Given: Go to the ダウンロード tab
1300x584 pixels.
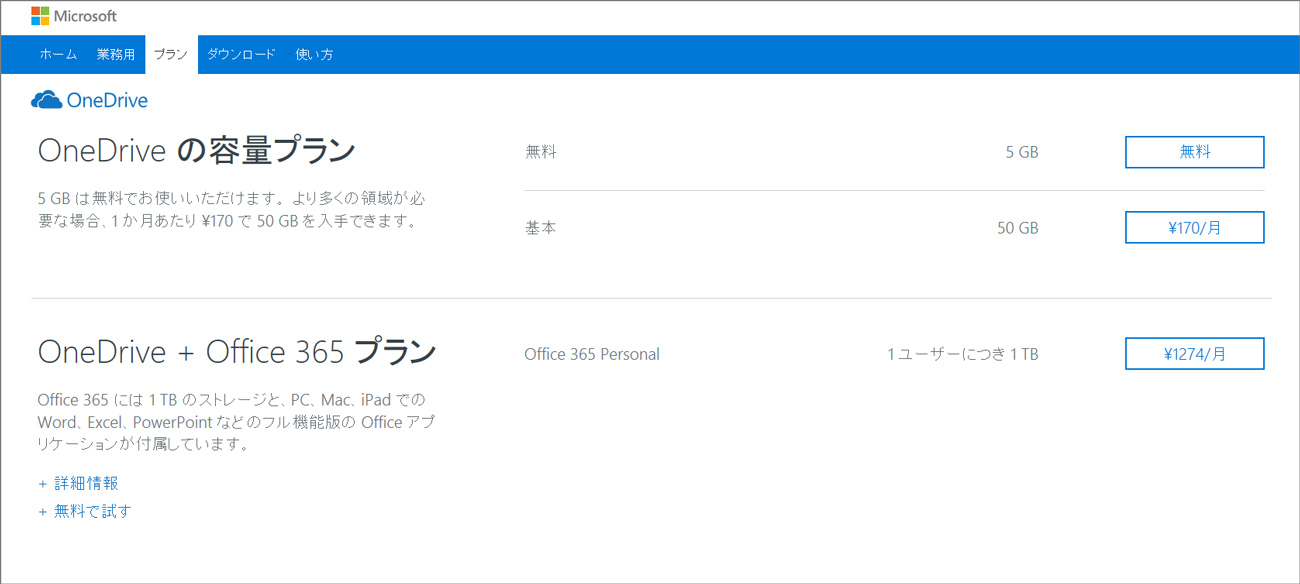Looking at the screenshot, I should coord(241,55).
